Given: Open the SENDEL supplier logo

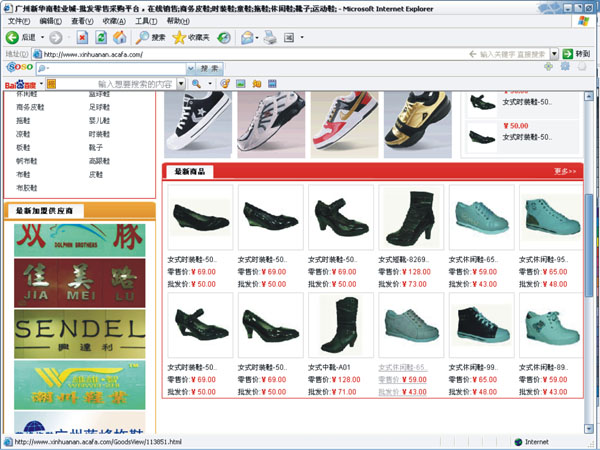Looking at the screenshot, I should coord(80,334).
